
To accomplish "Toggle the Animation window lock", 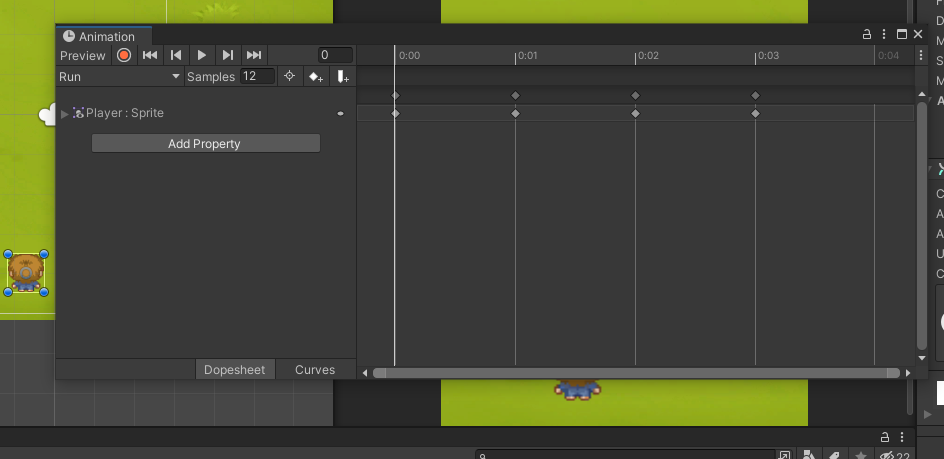I will click(867, 34).
